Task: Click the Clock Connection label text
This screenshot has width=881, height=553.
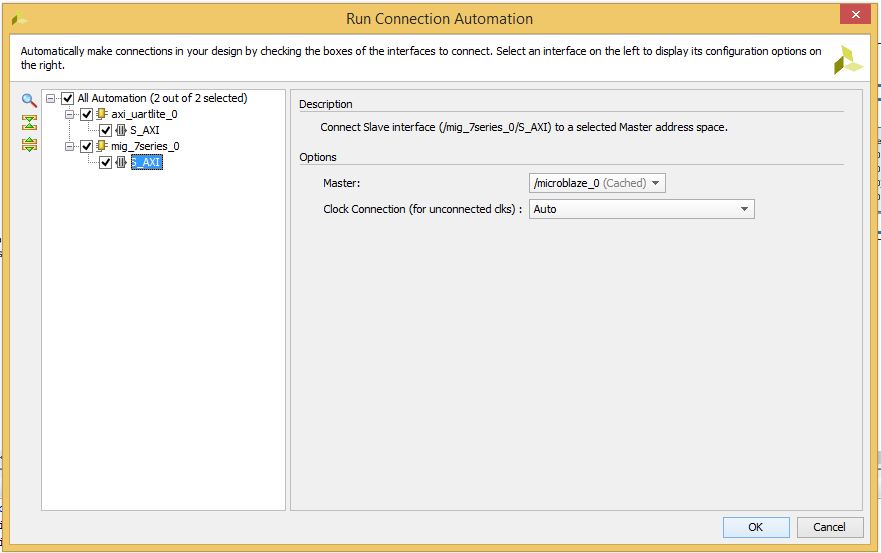Action: click(x=423, y=209)
